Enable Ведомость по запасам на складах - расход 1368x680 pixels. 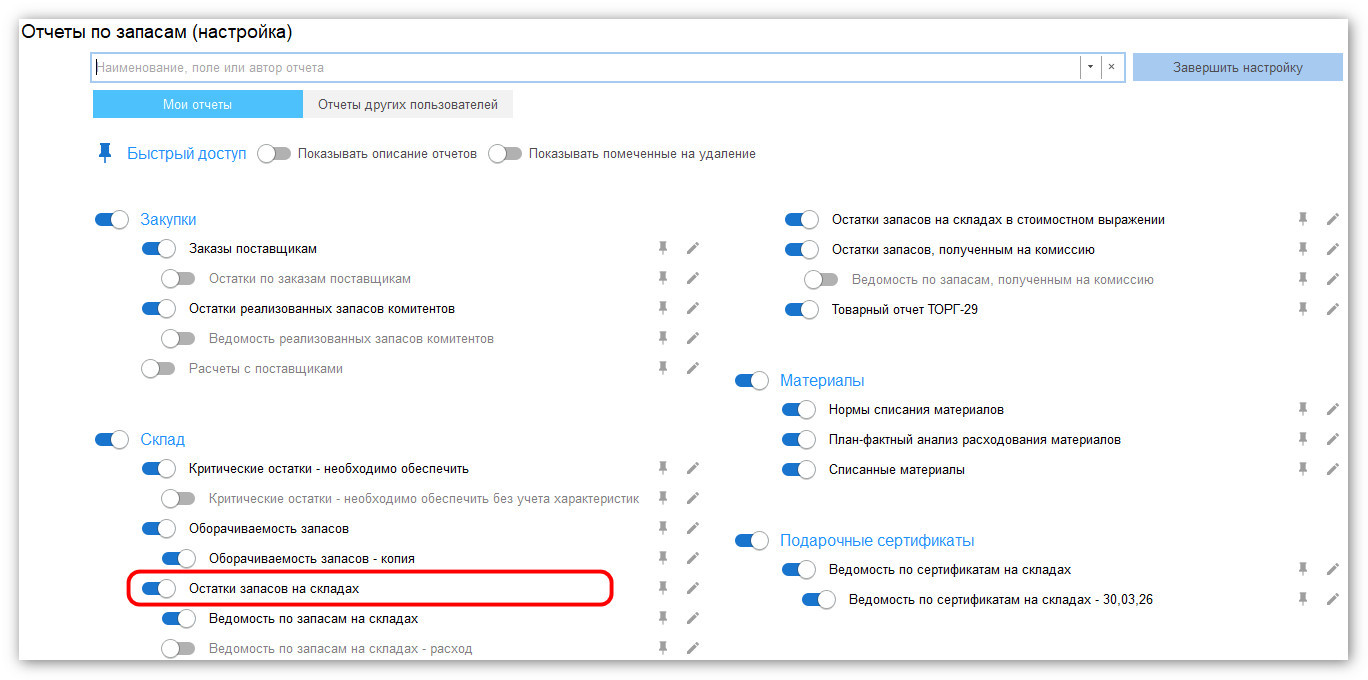point(178,648)
